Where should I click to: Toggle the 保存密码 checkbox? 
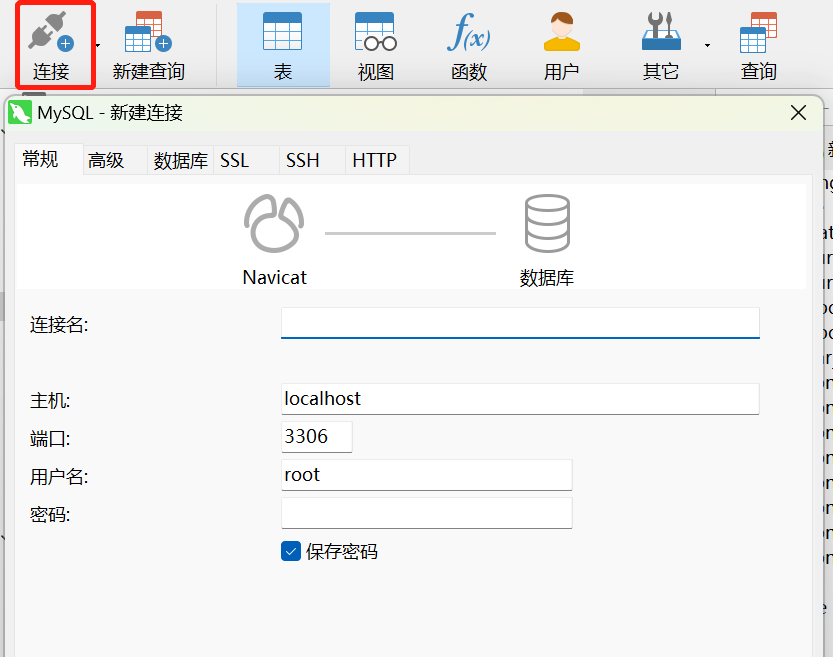click(x=291, y=551)
